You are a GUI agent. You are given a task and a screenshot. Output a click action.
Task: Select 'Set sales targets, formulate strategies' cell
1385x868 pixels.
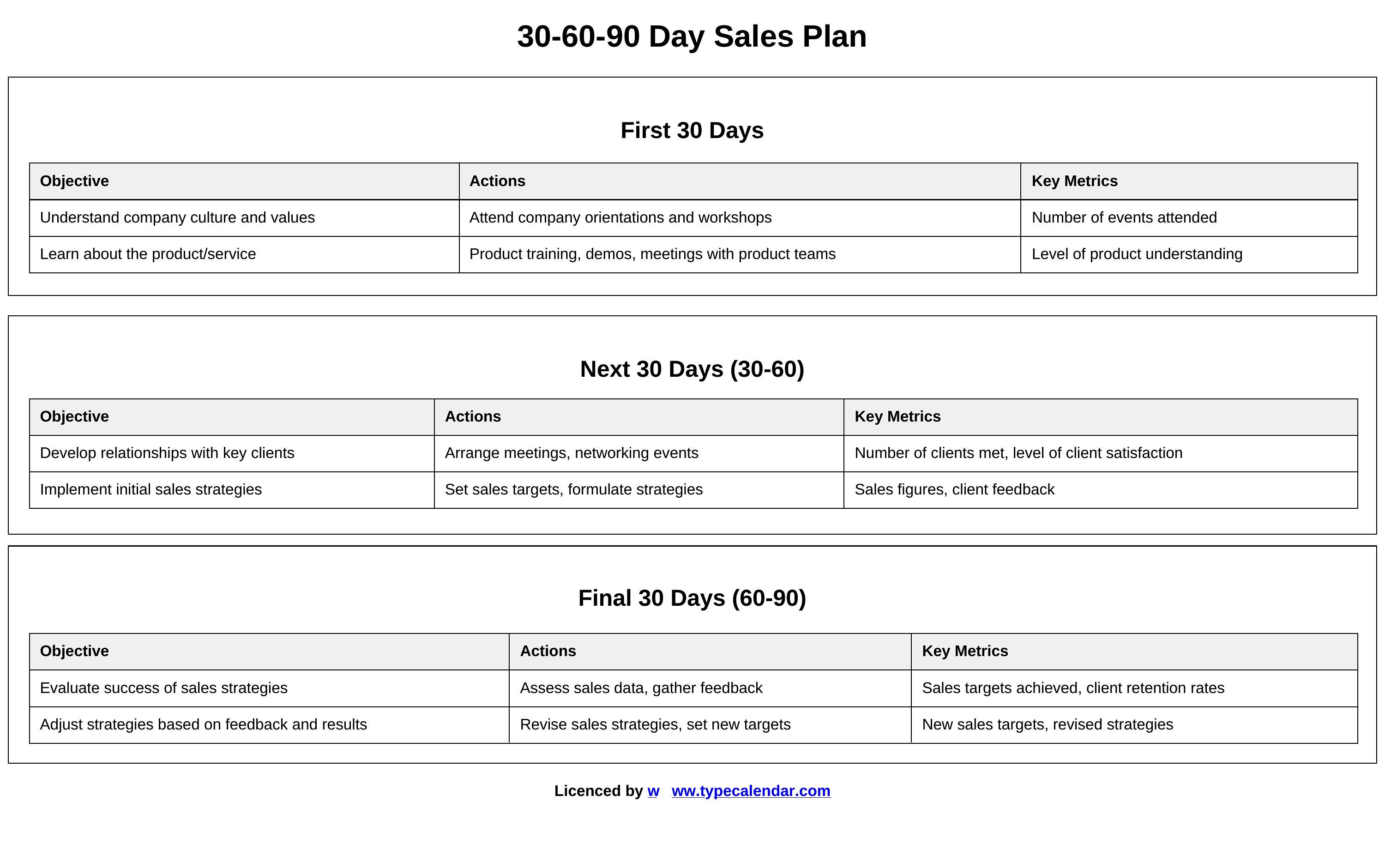[639, 490]
